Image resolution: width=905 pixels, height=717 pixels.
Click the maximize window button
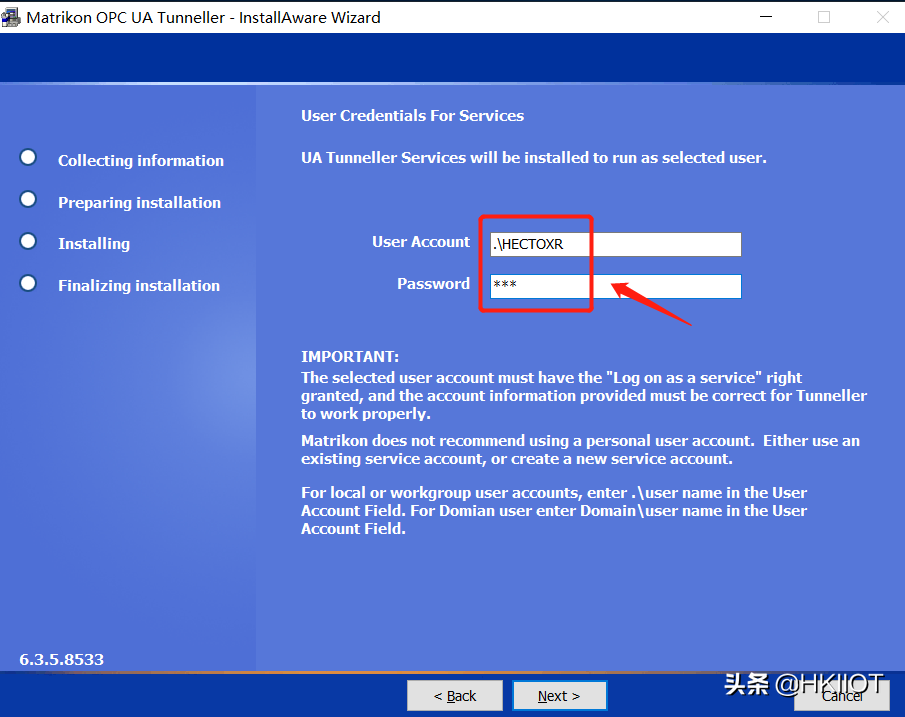pyautogui.click(x=824, y=17)
